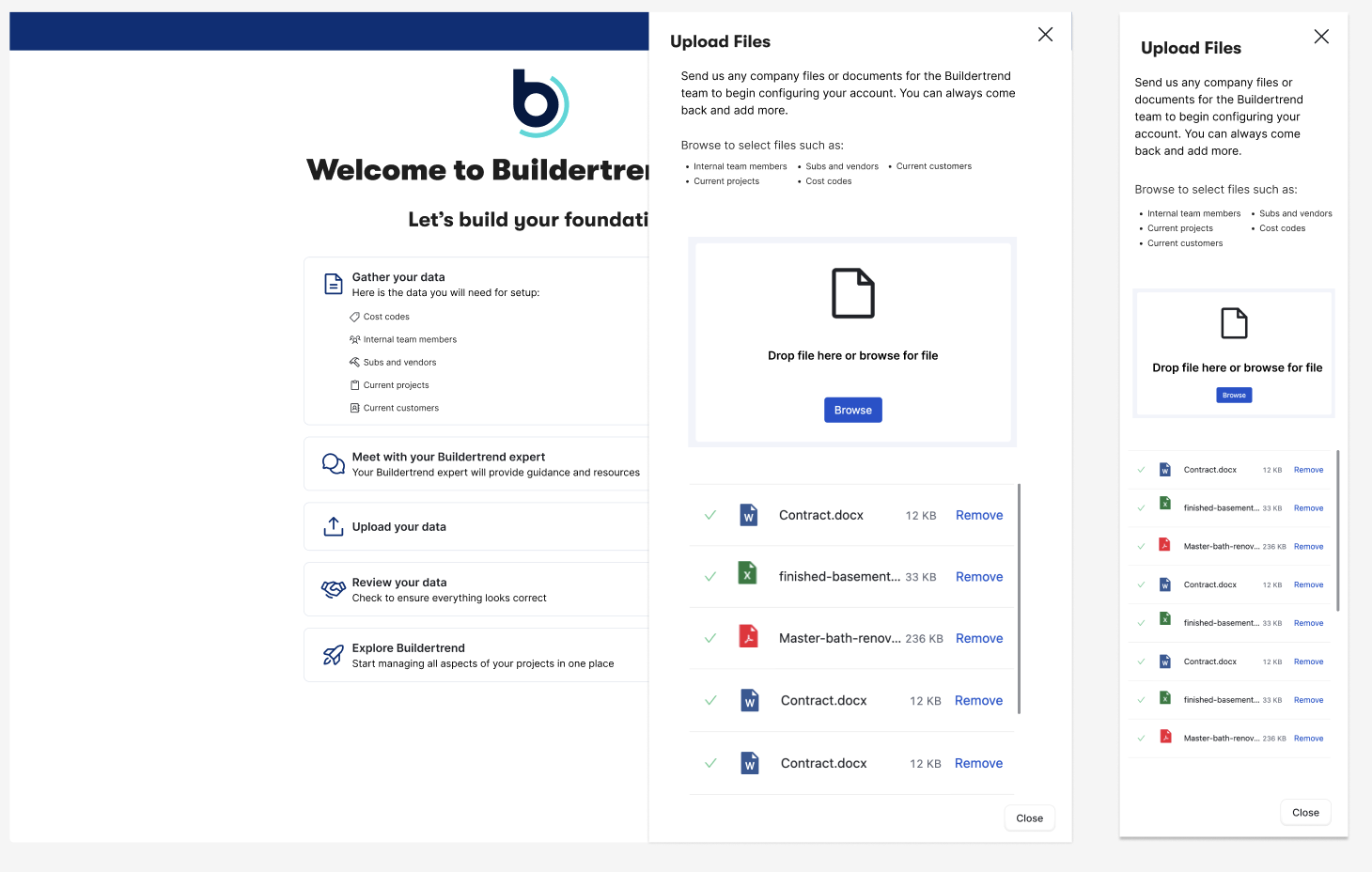
Task: Remove the topmost Master-bath-renov in narrow panel
Action: (1308, 547)
